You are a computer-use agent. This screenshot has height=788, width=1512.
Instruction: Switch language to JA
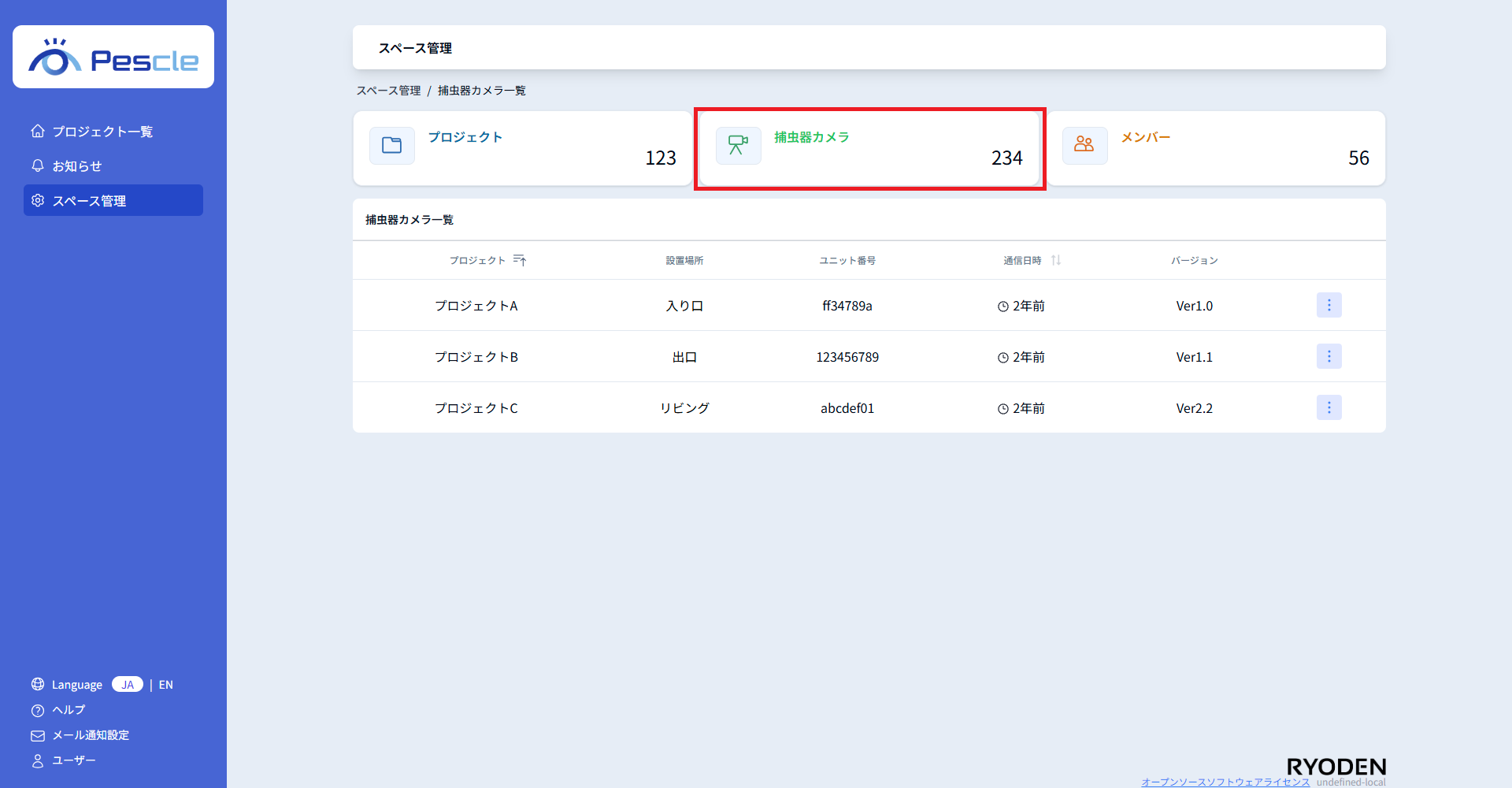point(128,685)
